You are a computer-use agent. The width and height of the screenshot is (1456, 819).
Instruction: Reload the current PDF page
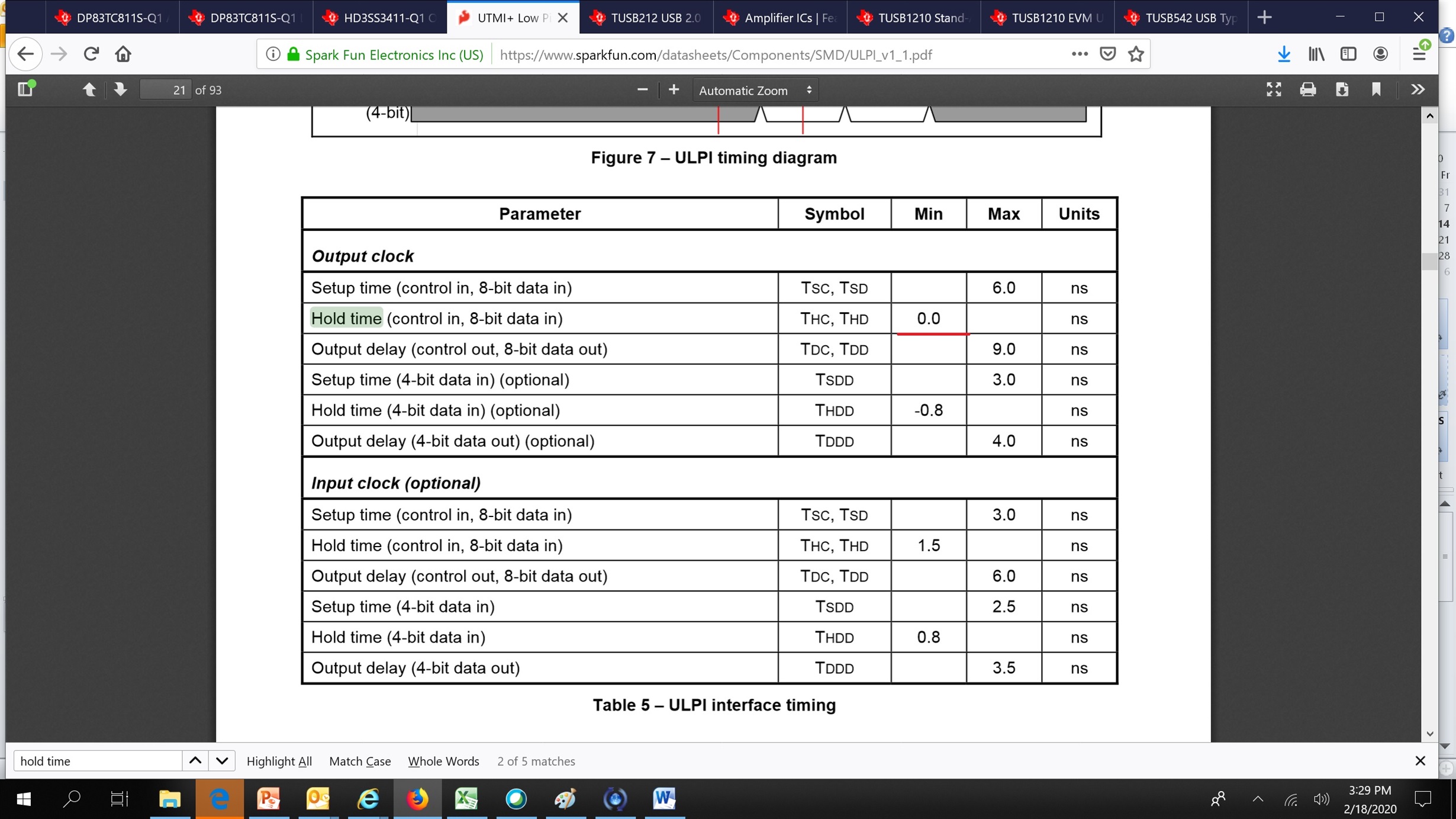point(91,54)
